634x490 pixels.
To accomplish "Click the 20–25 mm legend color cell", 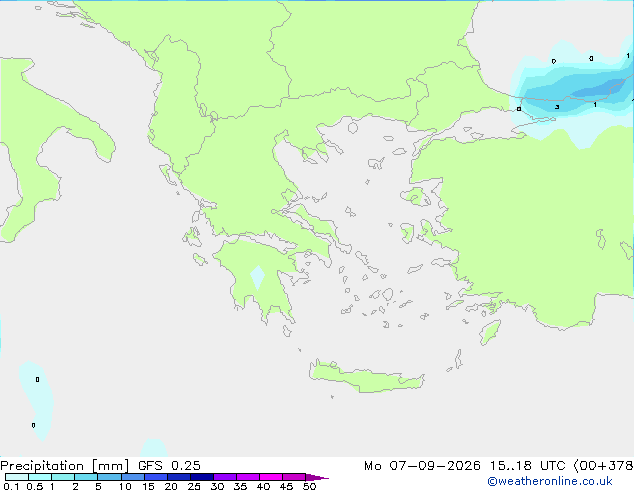I will 179,477.
